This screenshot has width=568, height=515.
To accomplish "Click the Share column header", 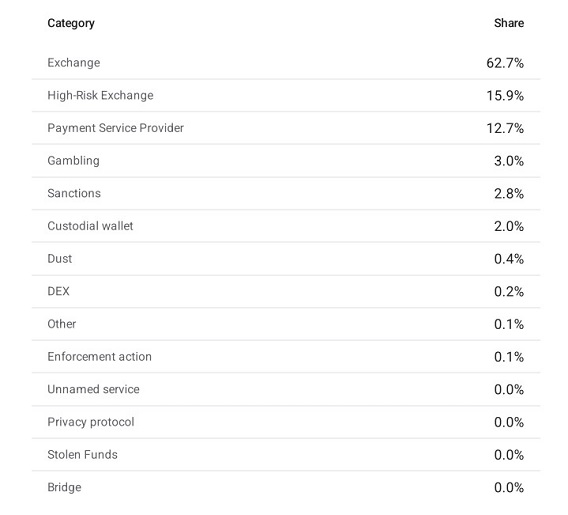I will [509, 23].
